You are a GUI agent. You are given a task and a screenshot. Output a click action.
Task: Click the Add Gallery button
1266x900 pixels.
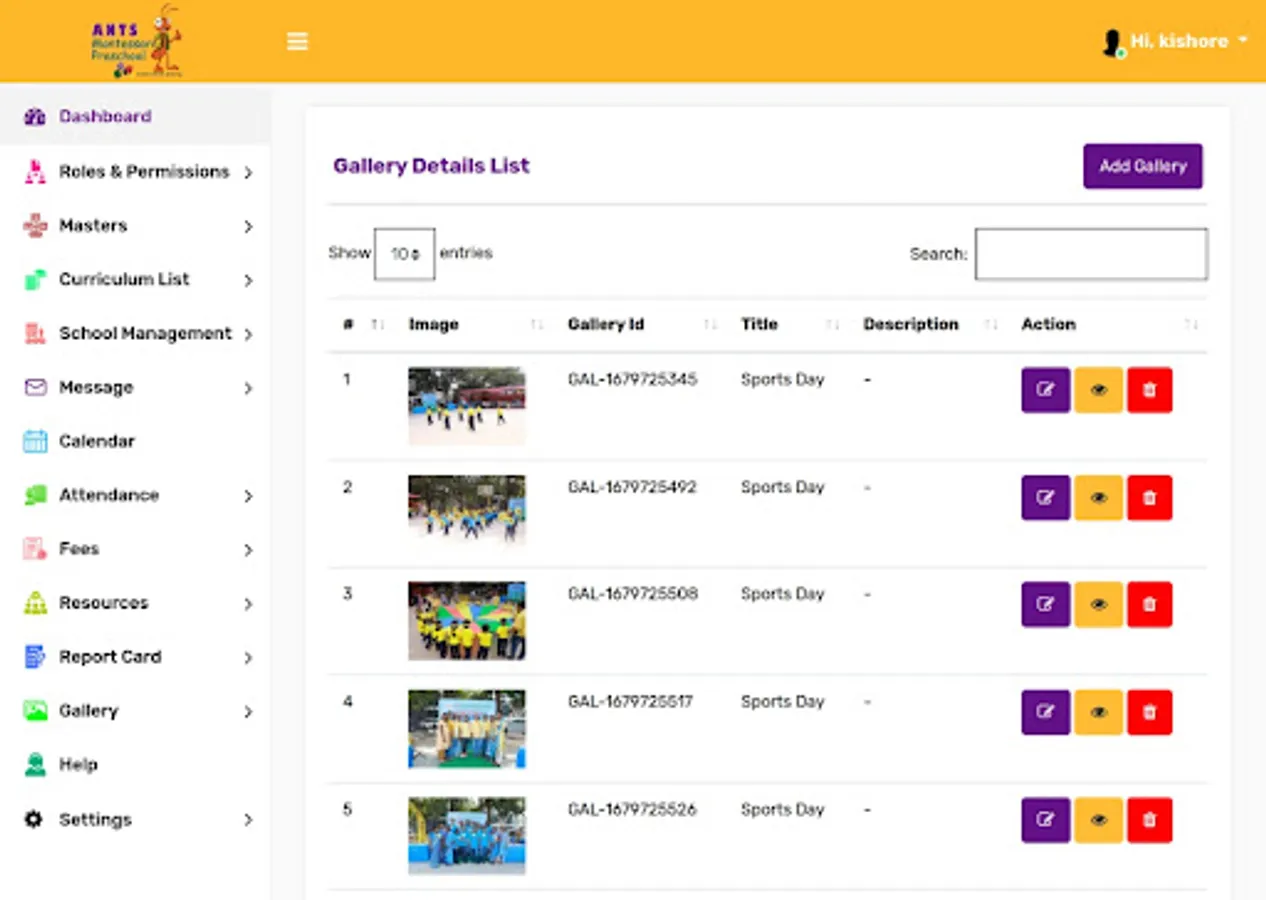click(1142, 166)
